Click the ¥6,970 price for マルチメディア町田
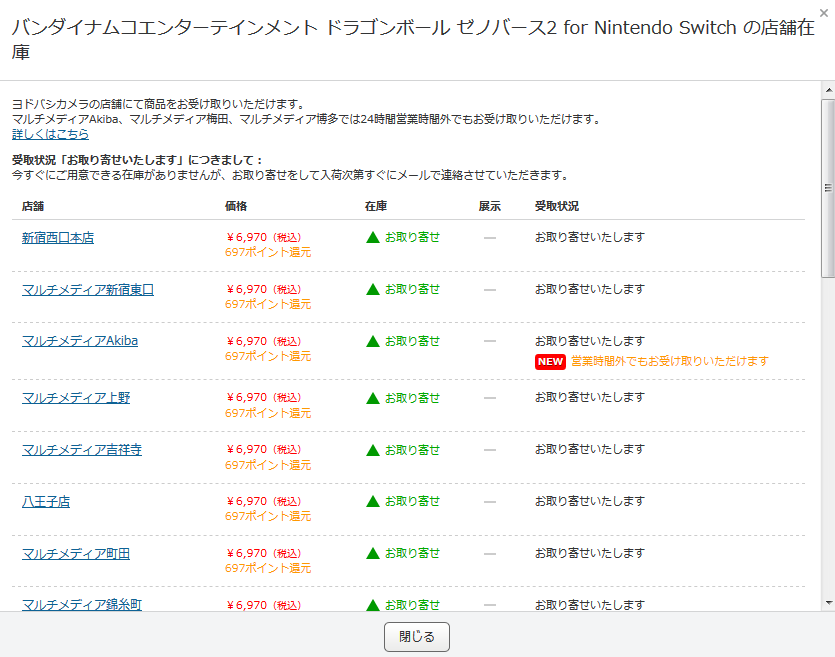 (x=264, y=554)
